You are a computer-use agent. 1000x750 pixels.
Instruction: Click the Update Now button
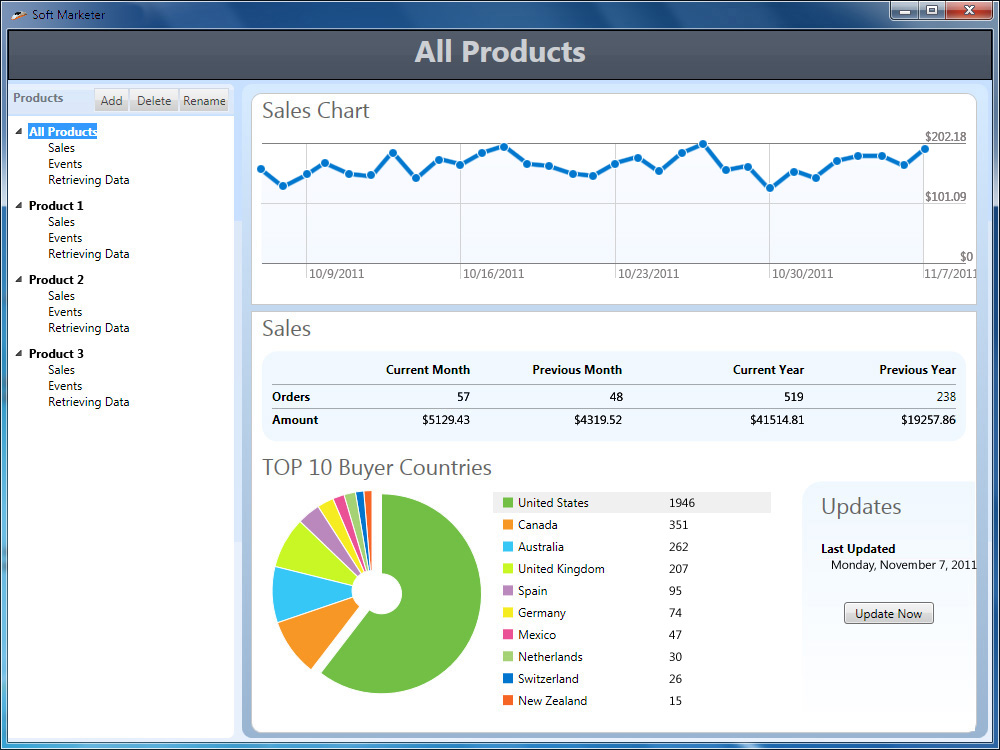pyautogui.click(x=888, y=614)
